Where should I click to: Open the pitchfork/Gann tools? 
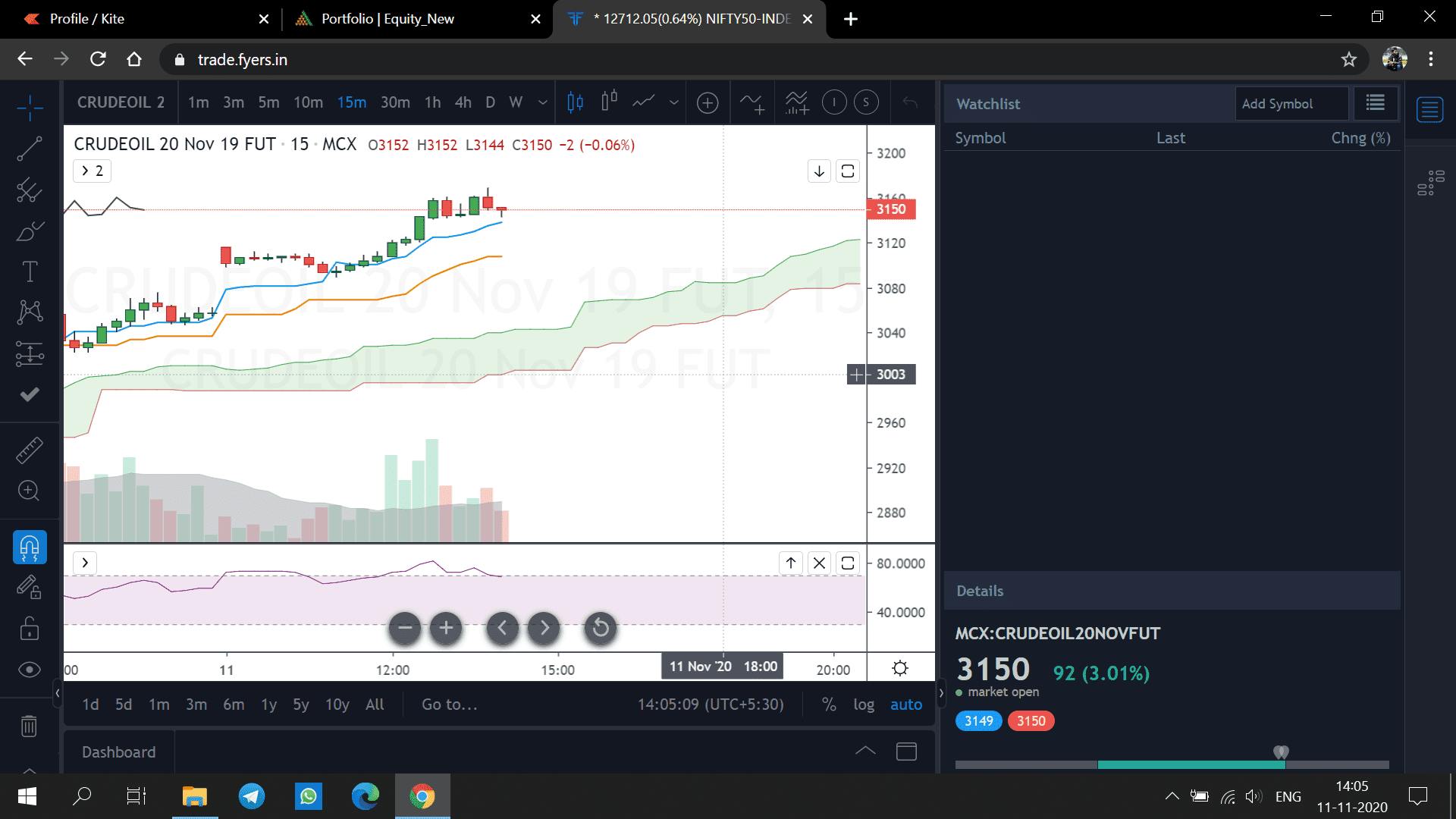click(30, 190)
